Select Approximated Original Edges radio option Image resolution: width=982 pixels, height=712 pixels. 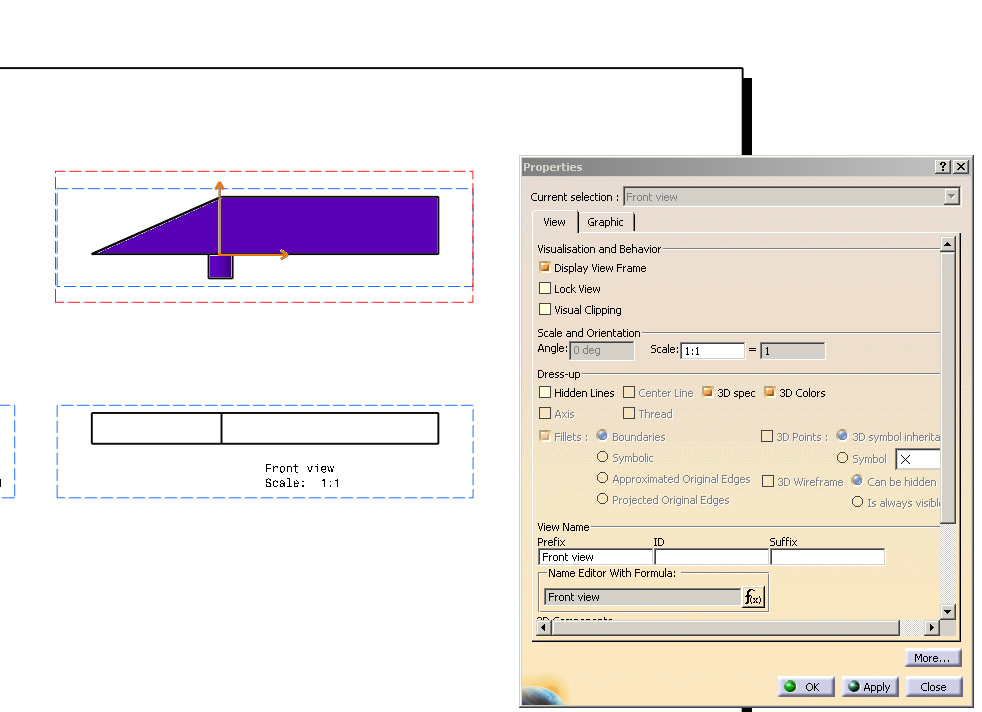point(602,478)
